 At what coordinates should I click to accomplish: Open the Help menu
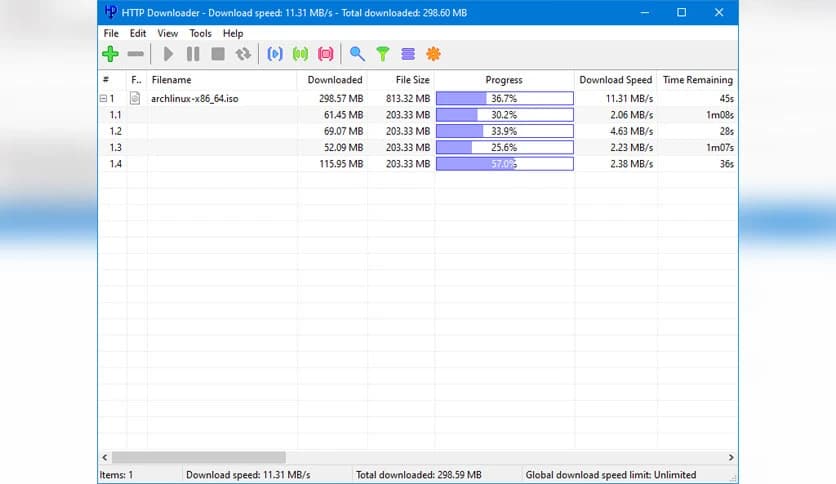pyautogui.click(x=233, y=33)
